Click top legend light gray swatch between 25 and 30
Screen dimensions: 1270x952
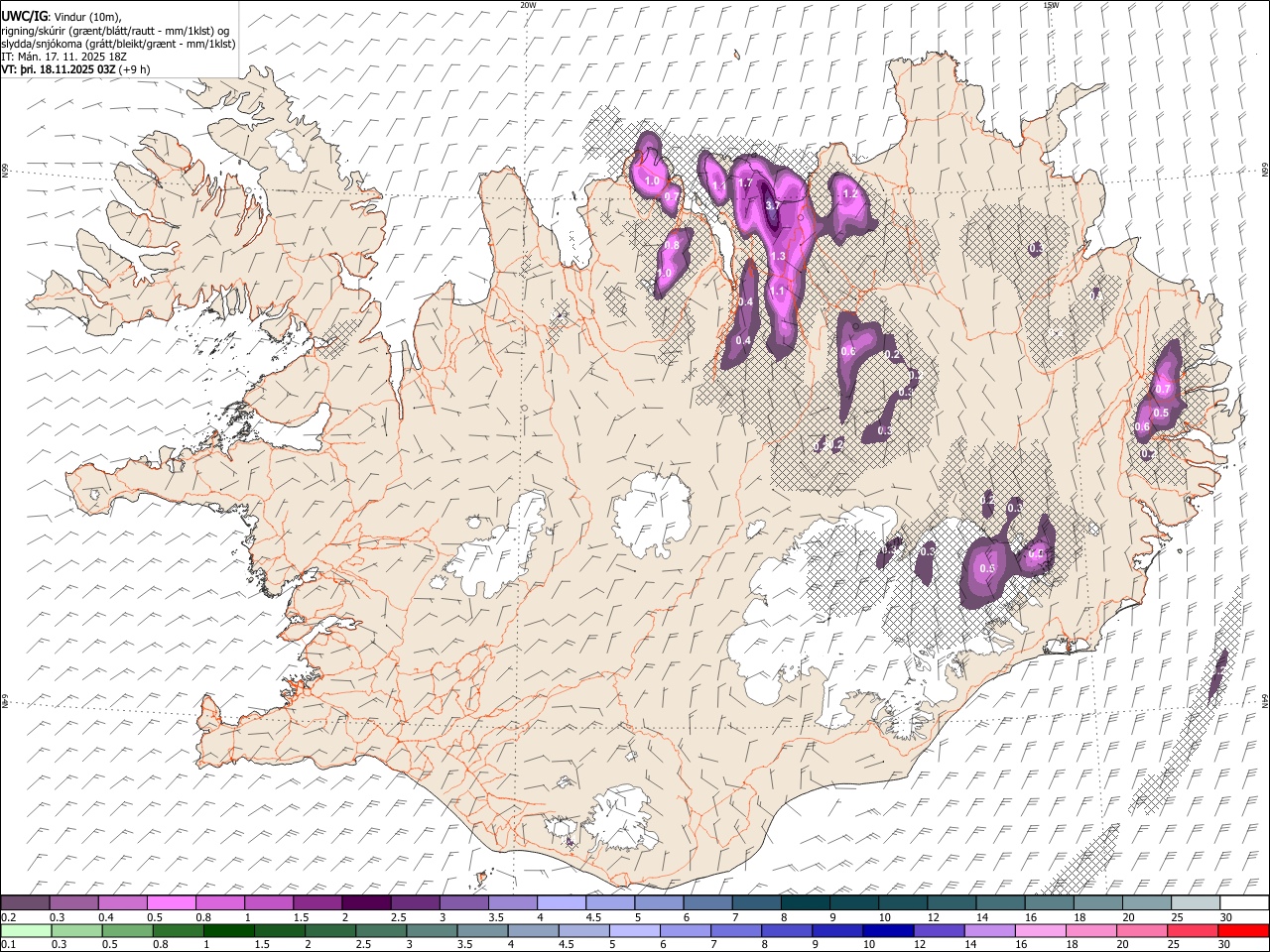1194,902
